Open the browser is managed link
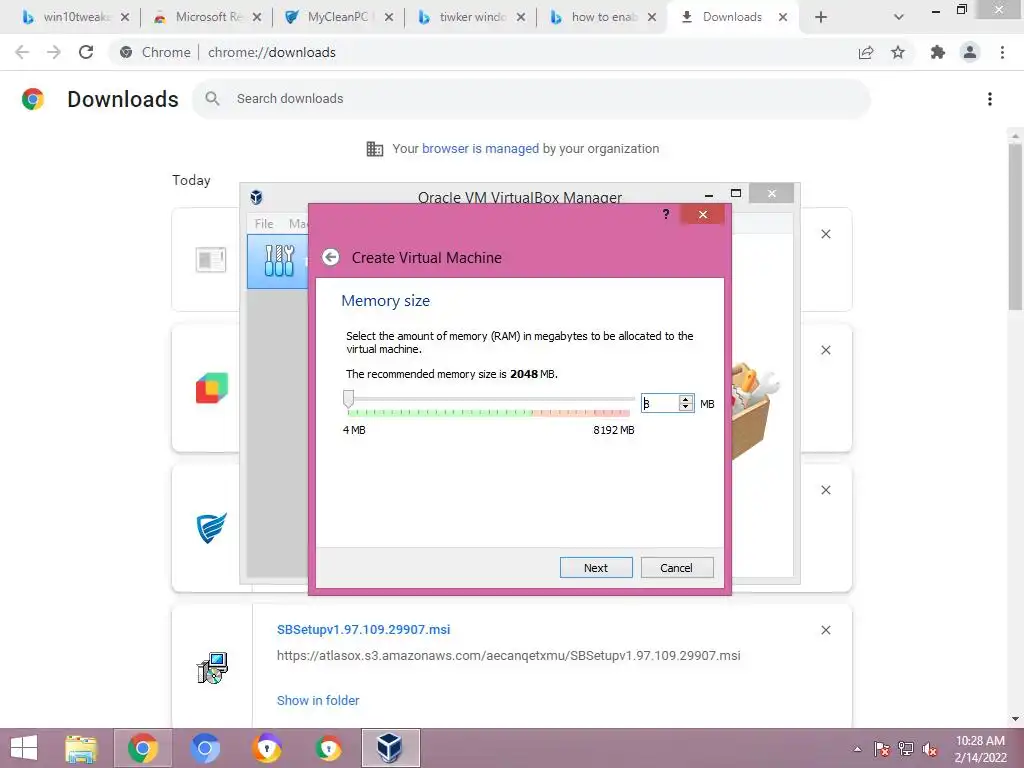Image resolution: width=1024 pixels, height=768 pixels. click(481, 148)
